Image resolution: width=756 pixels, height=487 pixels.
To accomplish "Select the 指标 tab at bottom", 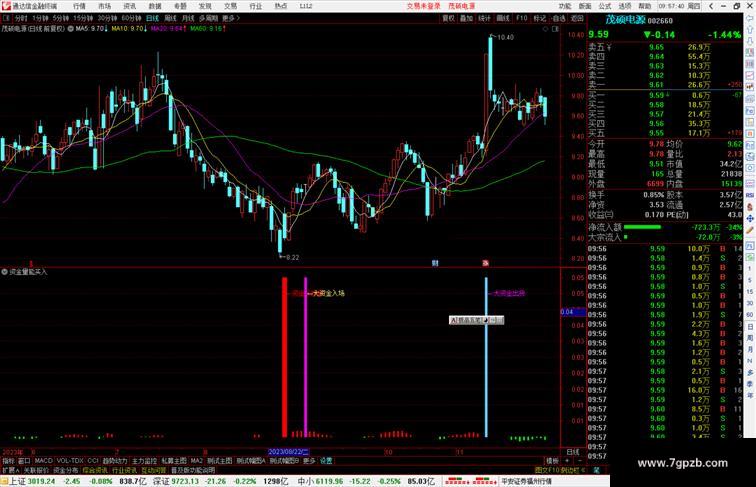I will pos(8,461).
